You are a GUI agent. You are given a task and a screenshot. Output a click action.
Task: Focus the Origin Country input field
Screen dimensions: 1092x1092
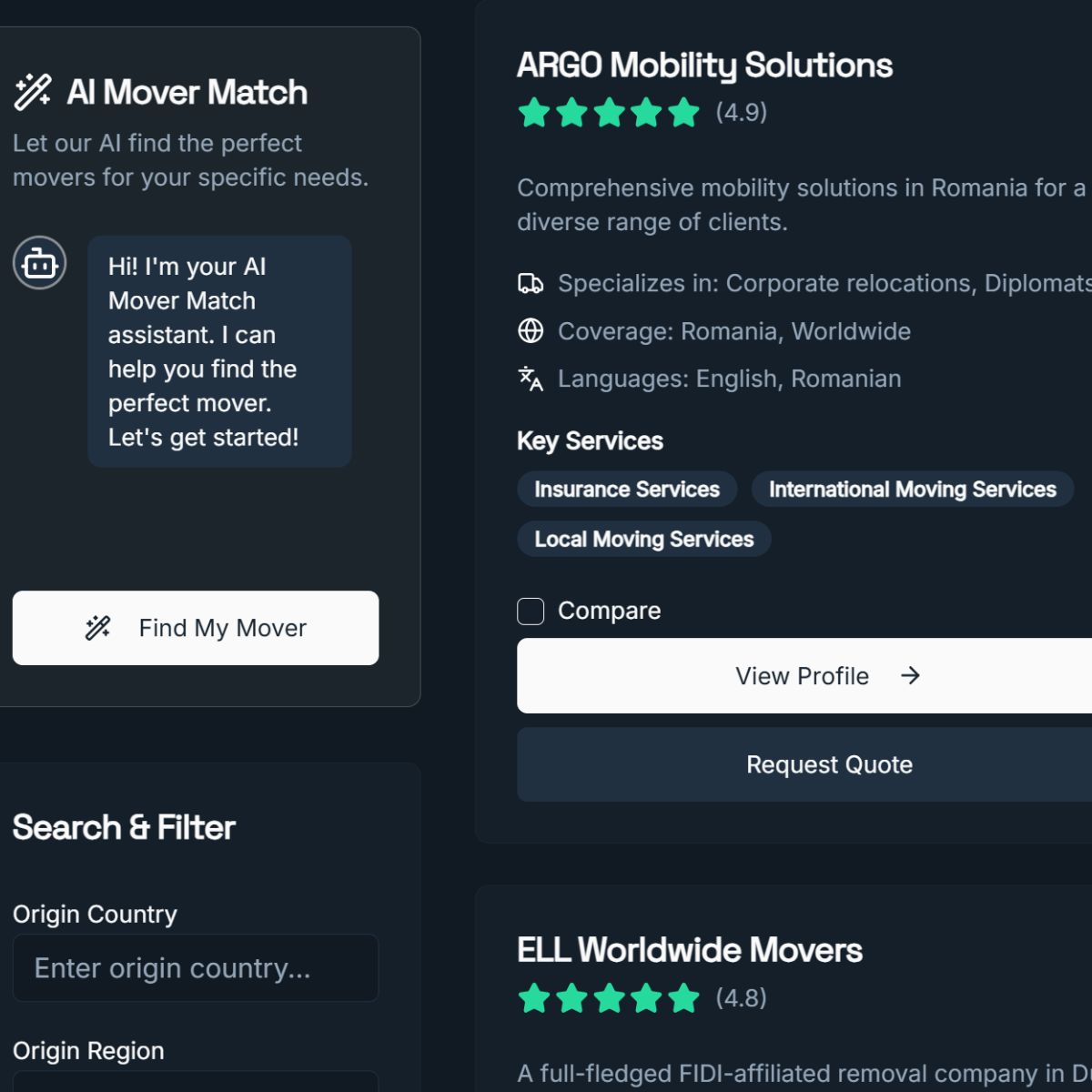pyautogui.click(x=196, y=968)
